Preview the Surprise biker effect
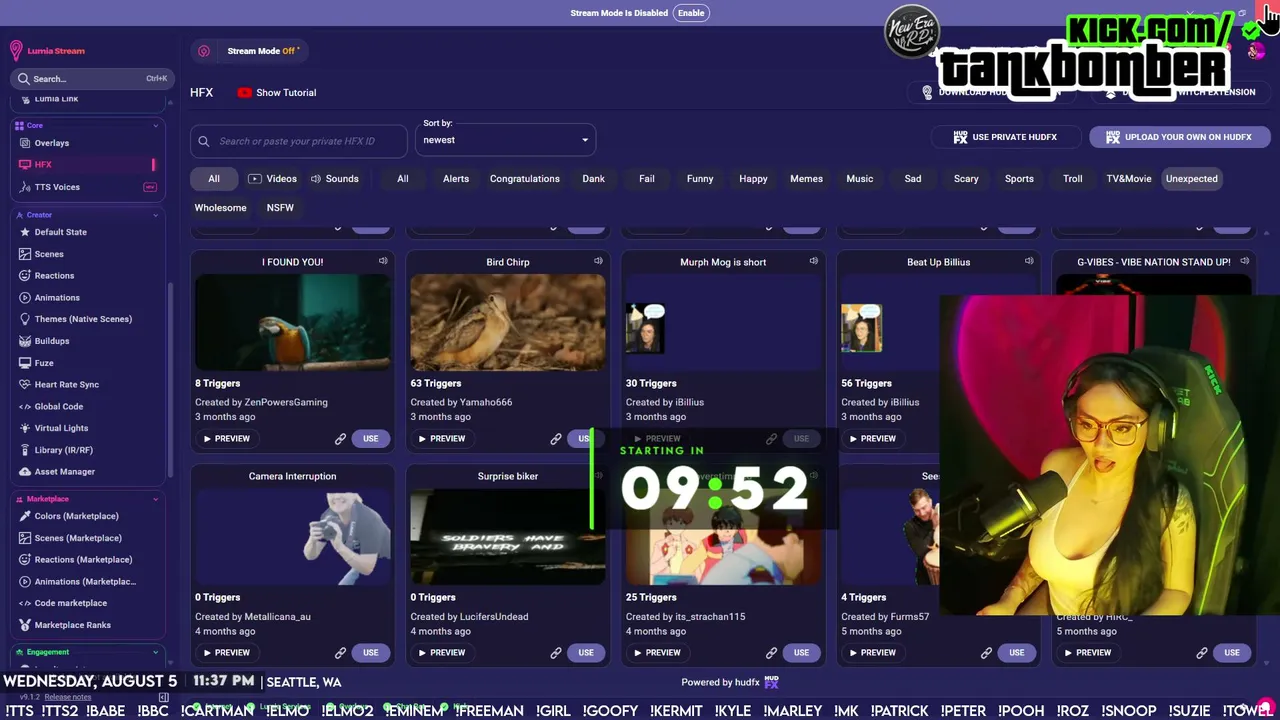This screenshot has width=1280, height=720. [x=442, y=653]
